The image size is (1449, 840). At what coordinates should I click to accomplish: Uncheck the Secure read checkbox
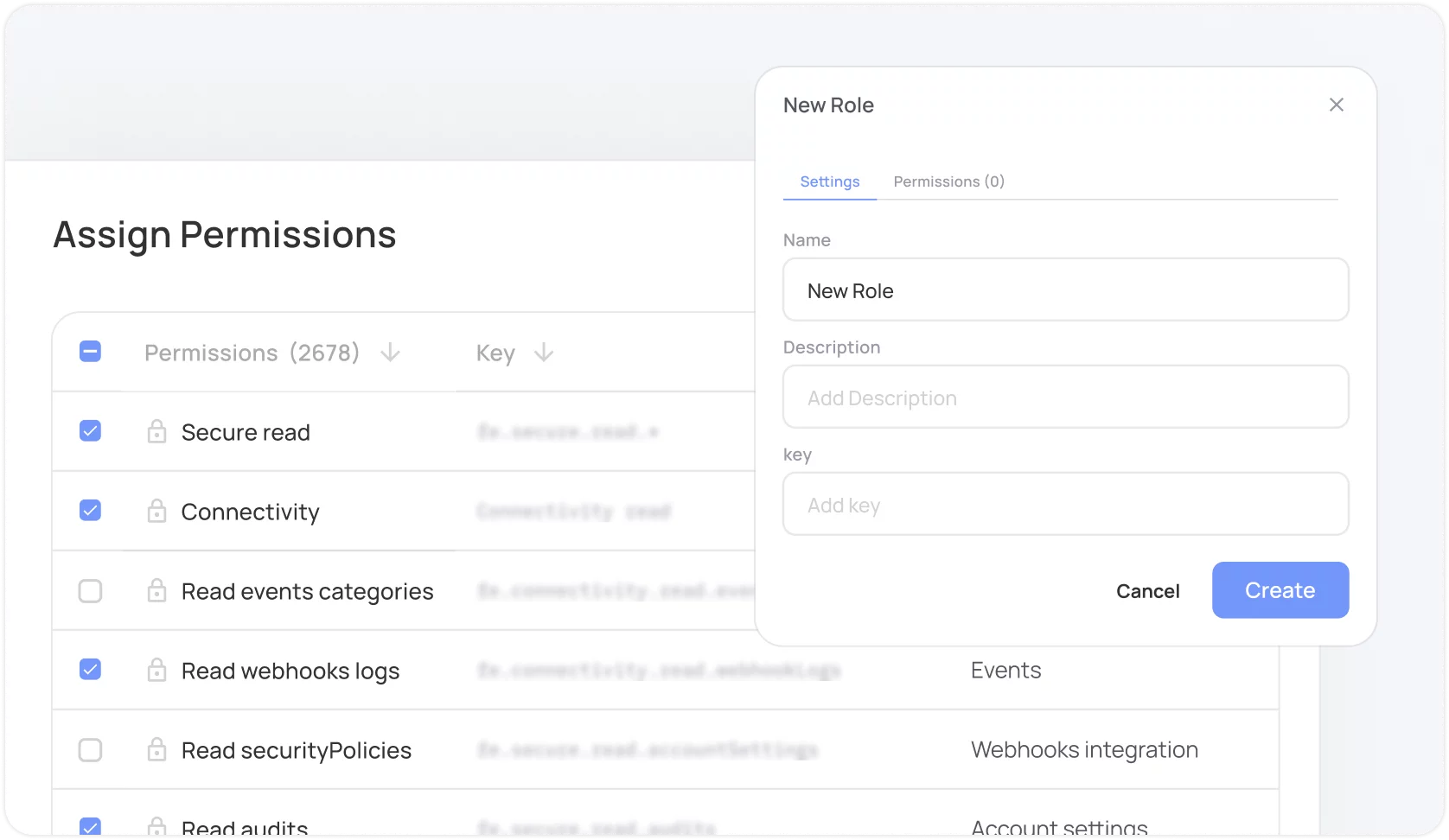click(90, 430)
